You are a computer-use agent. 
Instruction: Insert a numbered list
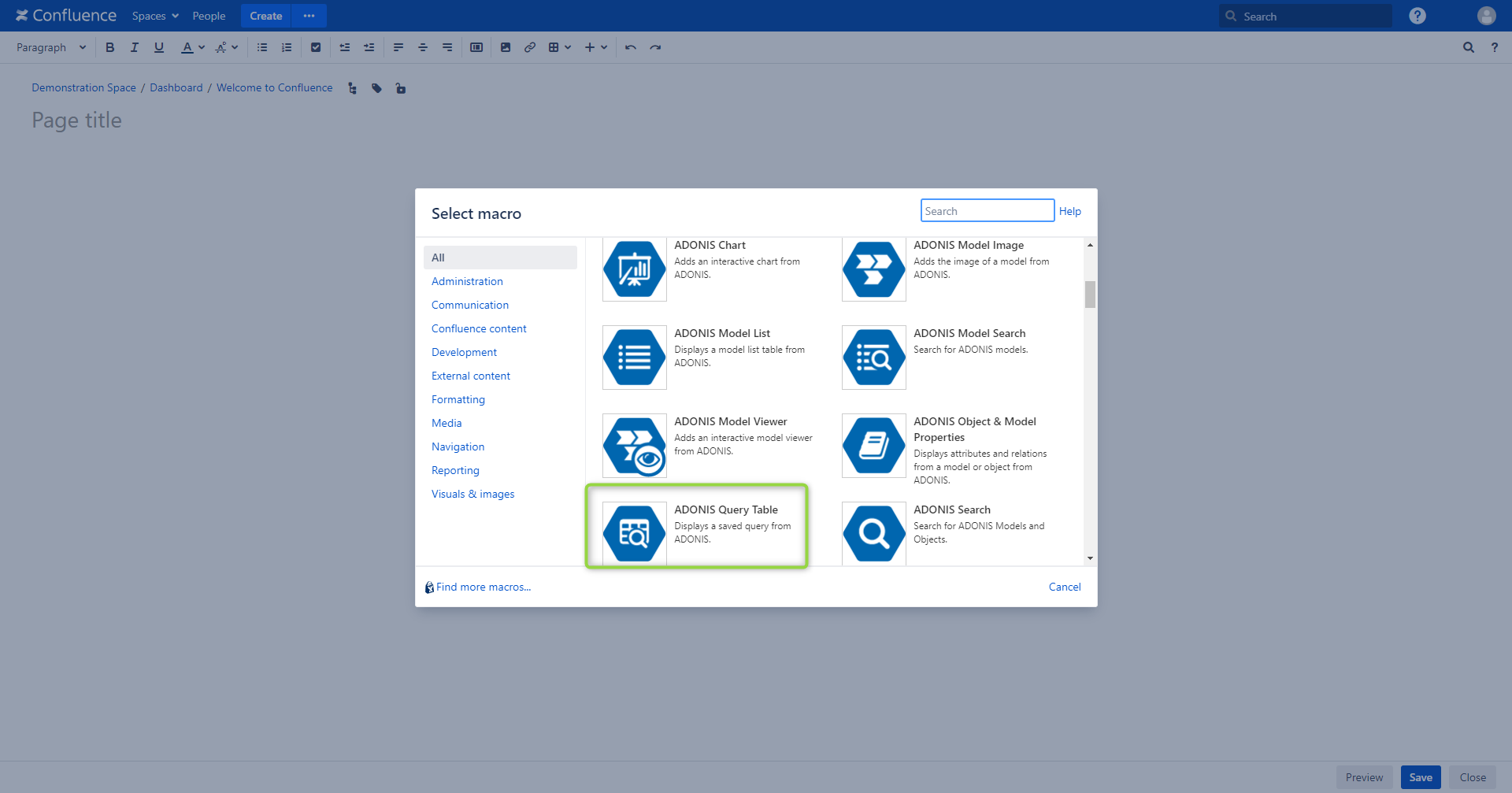point(287,47)
